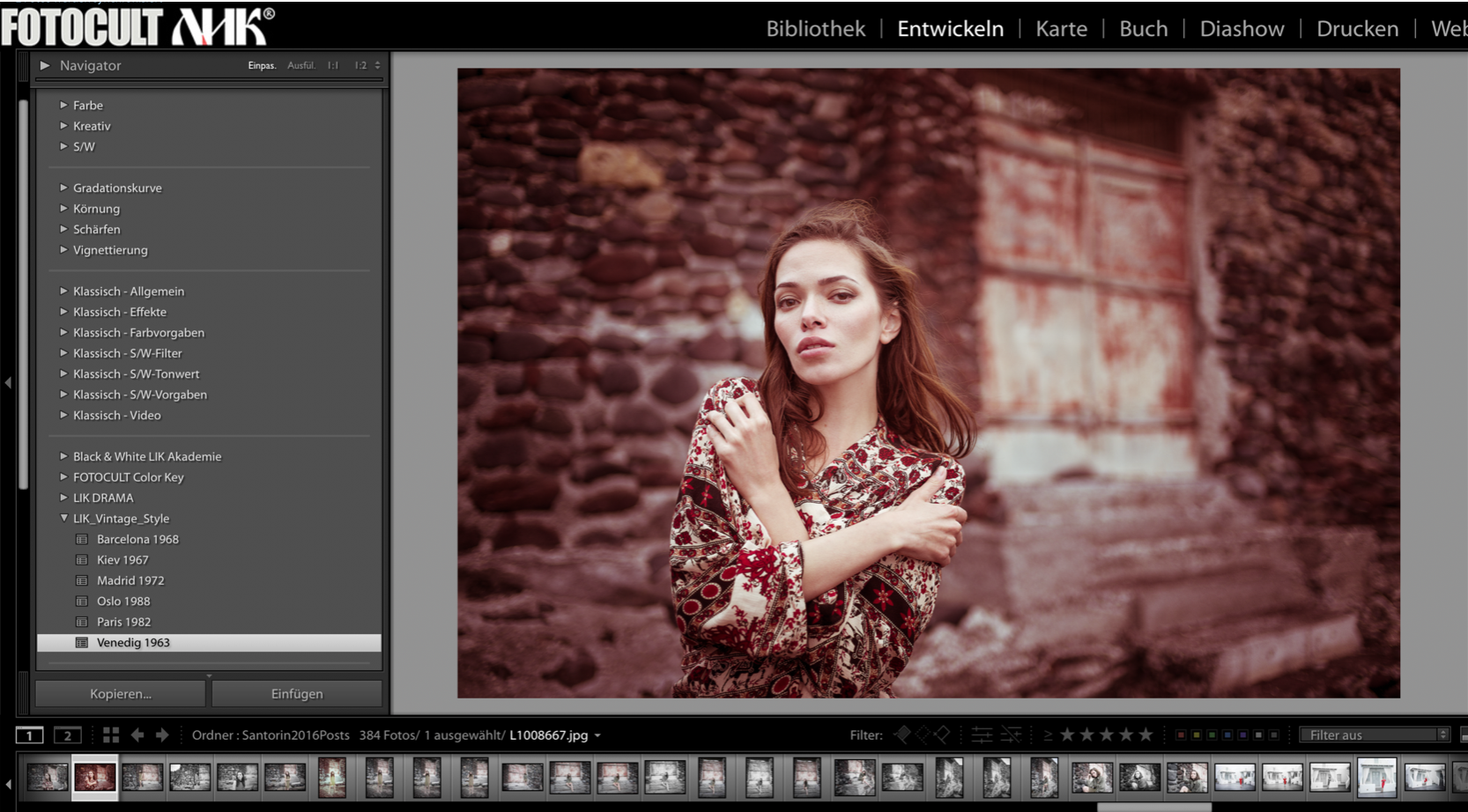The width and height of the screenshot is (1468, 812).
Task: Click the first flag filter icon
Action: tap(903, 734)
